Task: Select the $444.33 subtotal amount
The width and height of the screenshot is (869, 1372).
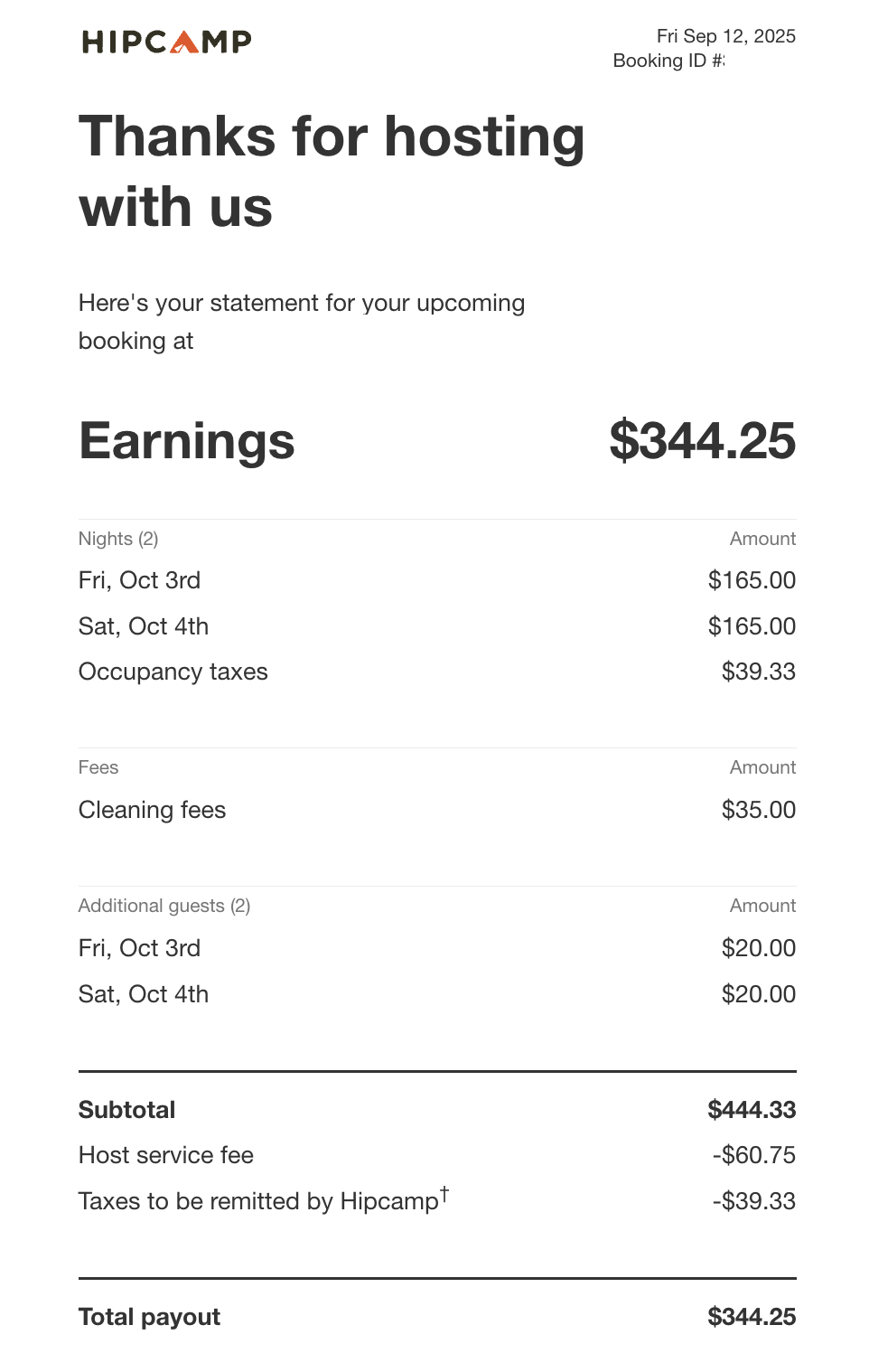Action: pos(752,1110)
